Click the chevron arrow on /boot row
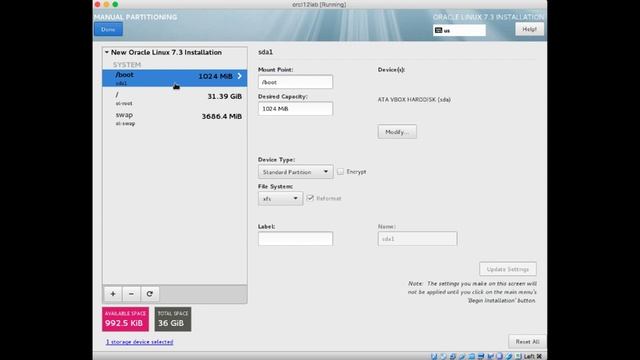 click(x=240, y=76)
